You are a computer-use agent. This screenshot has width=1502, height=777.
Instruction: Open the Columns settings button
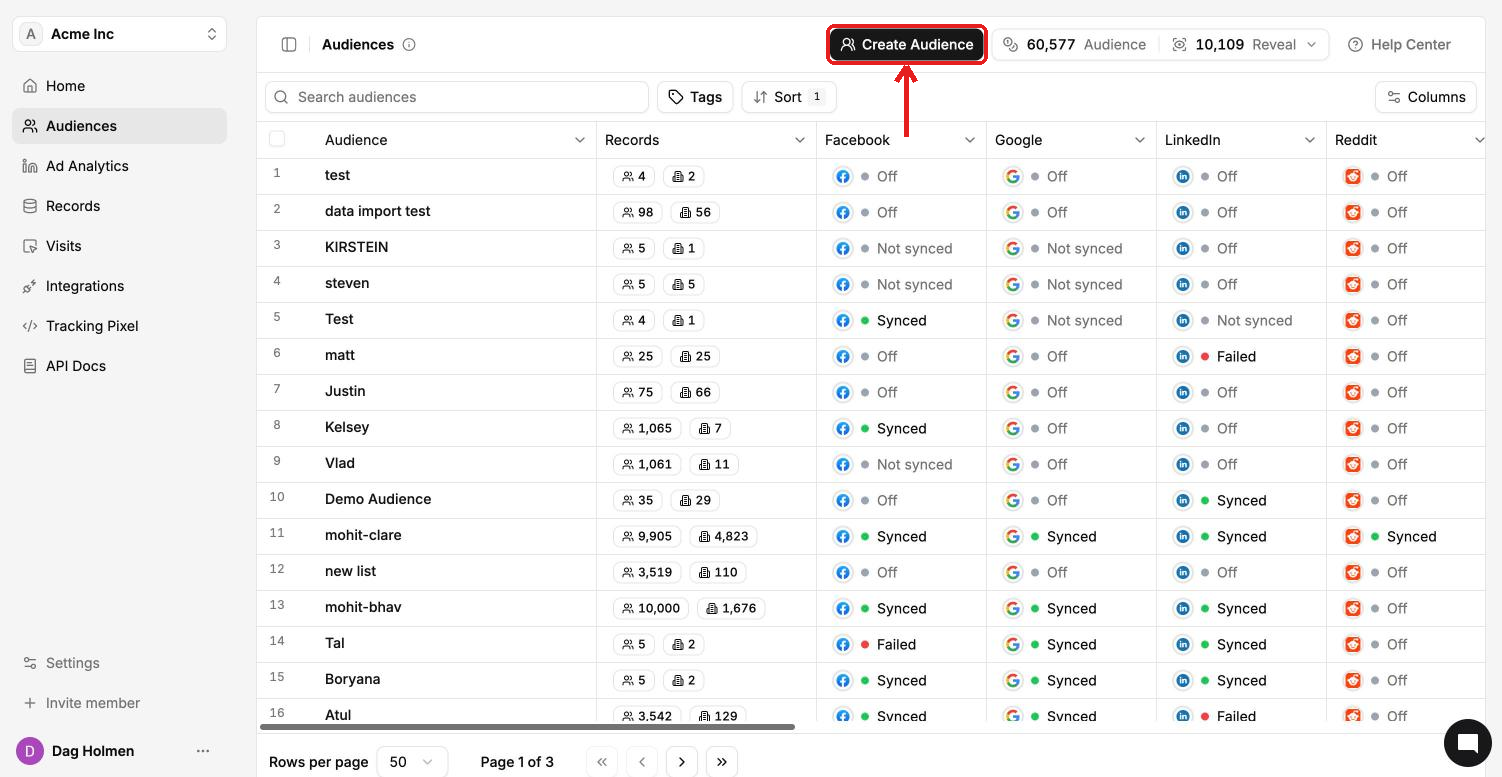coord(1426,97)
